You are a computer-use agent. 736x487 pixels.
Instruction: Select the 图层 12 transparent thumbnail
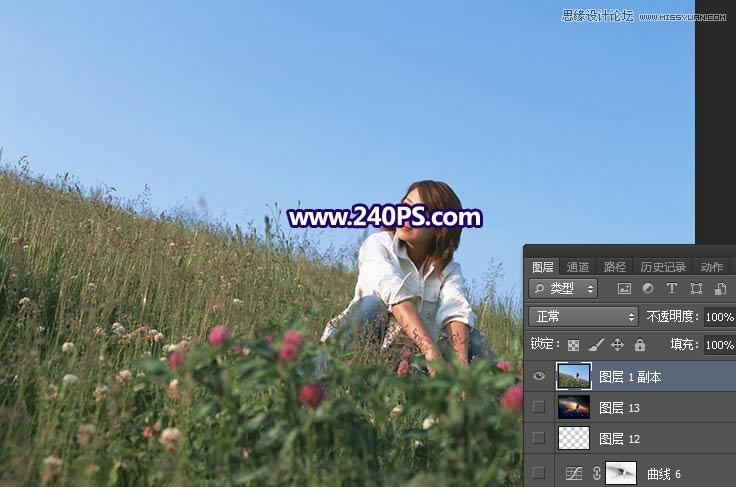[574, 438]
